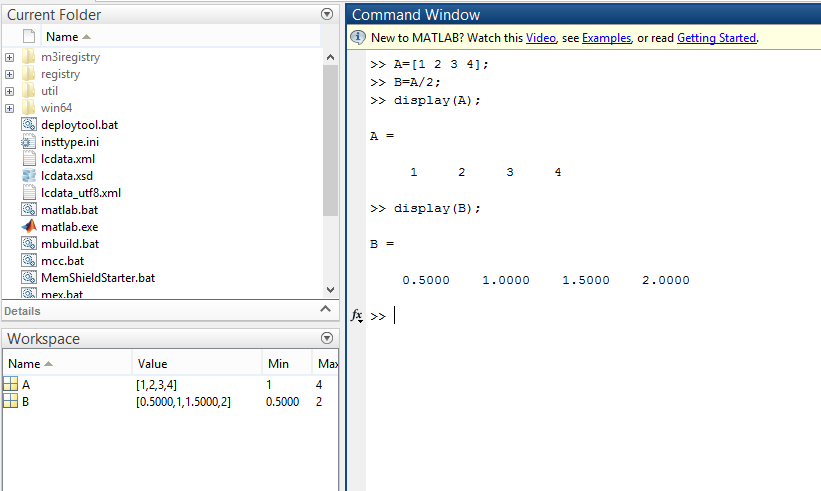
Task: Select the mcc.bat file name
Action: tap(63, 261)
